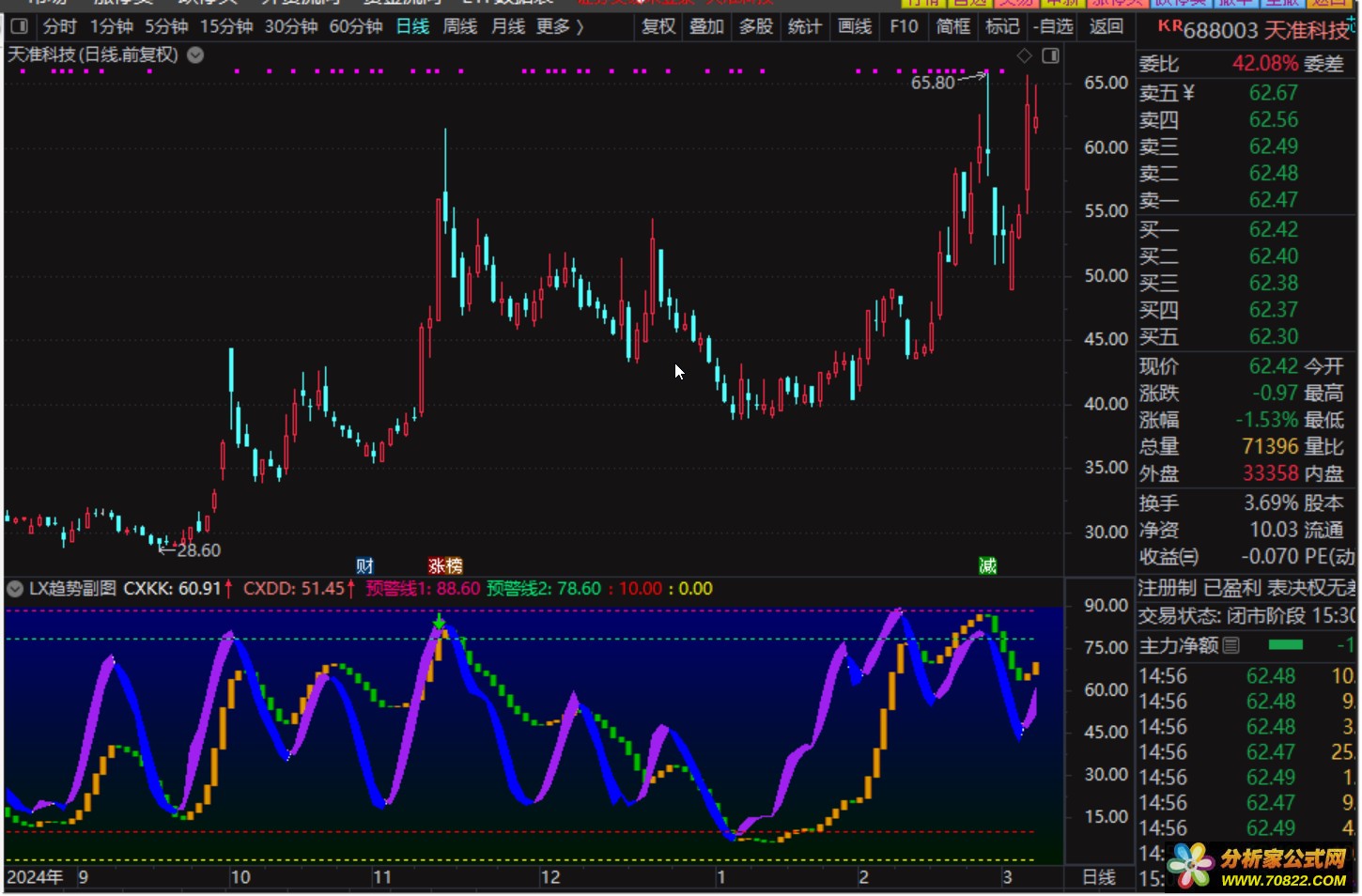Click the 预警线1: 88.60 label
The image size is (1362, 896).
click(x=423, y=589)
